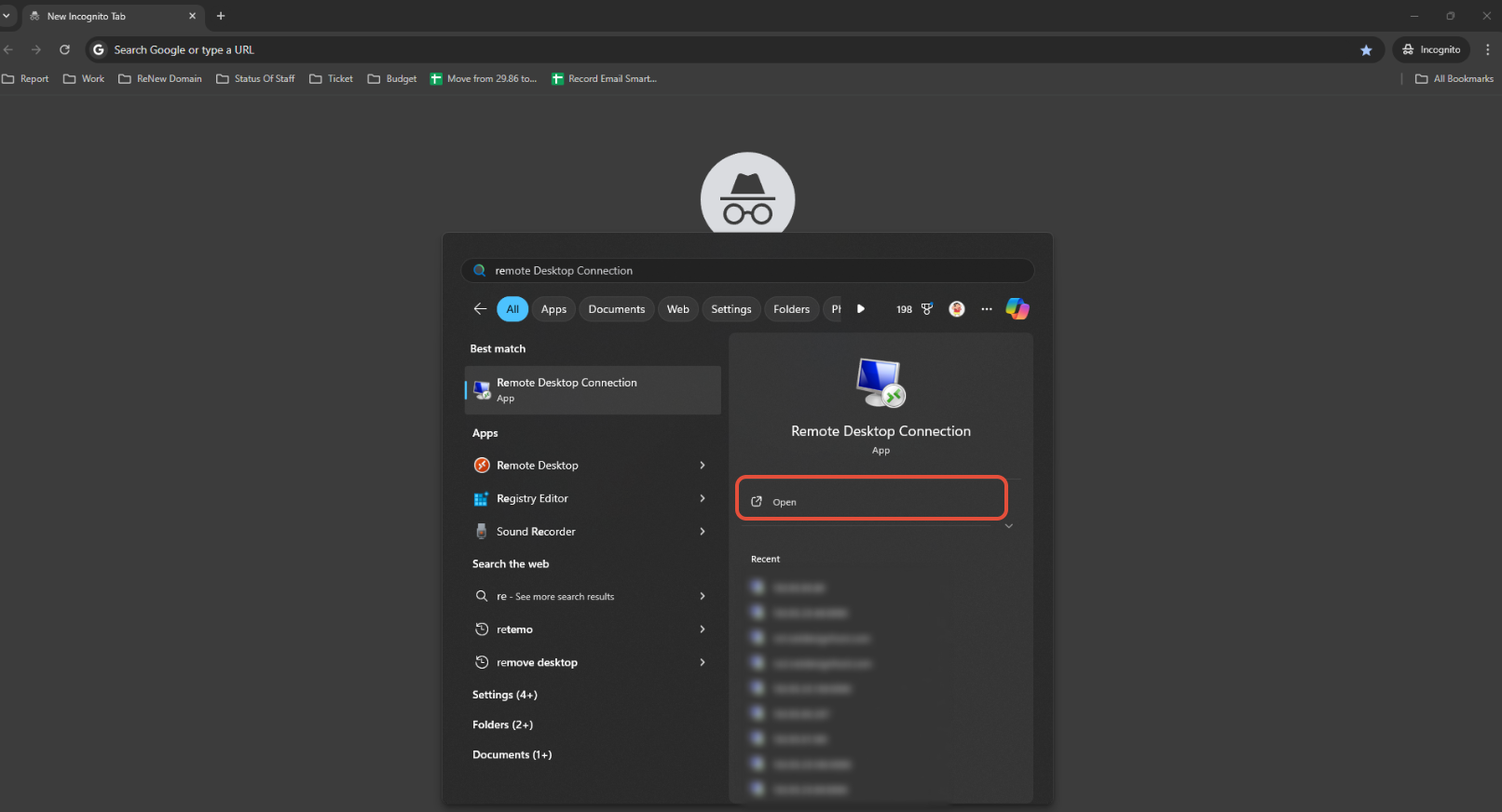Reload the page in Chrome

coord(64,50)
